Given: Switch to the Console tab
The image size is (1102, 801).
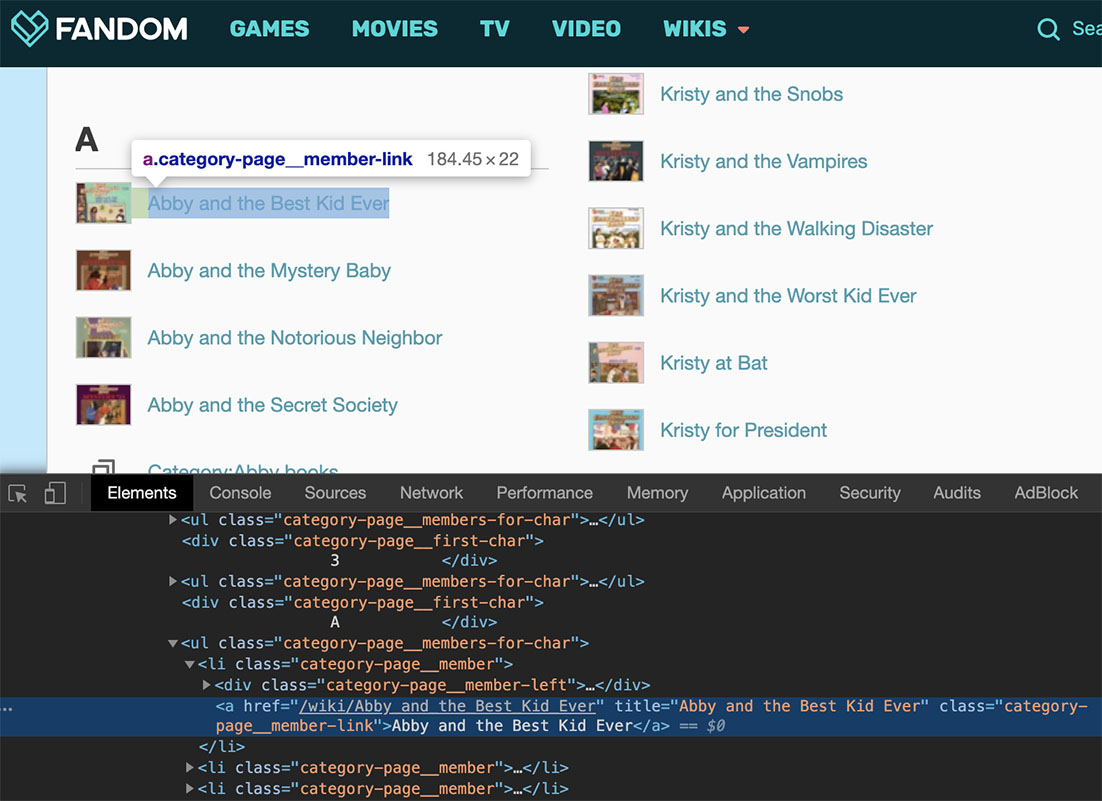Looking at the screenshot, I should pyautogui.click(x=240, y=493).
